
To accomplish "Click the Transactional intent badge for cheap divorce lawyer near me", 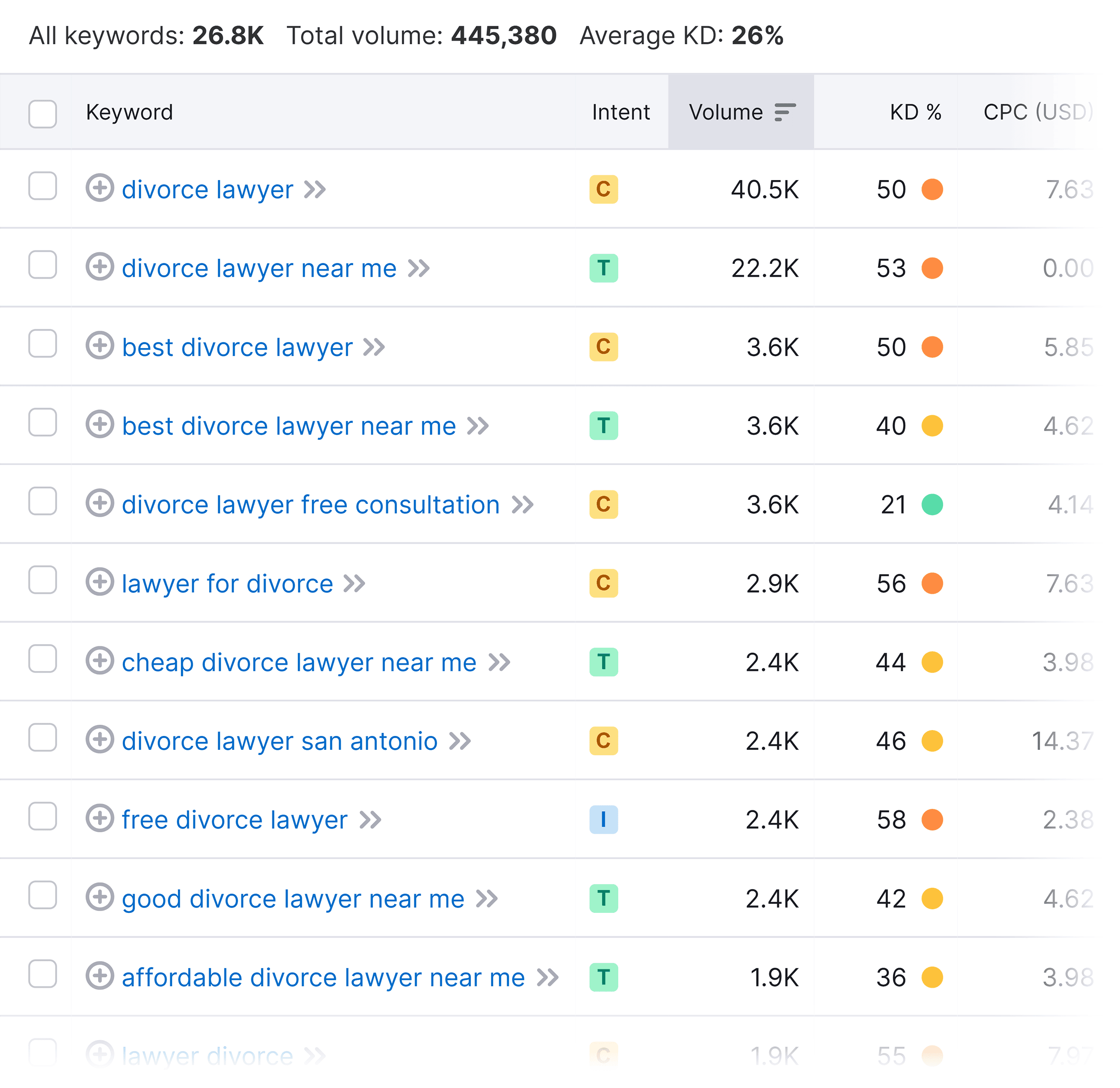I will tap(603, 662).
